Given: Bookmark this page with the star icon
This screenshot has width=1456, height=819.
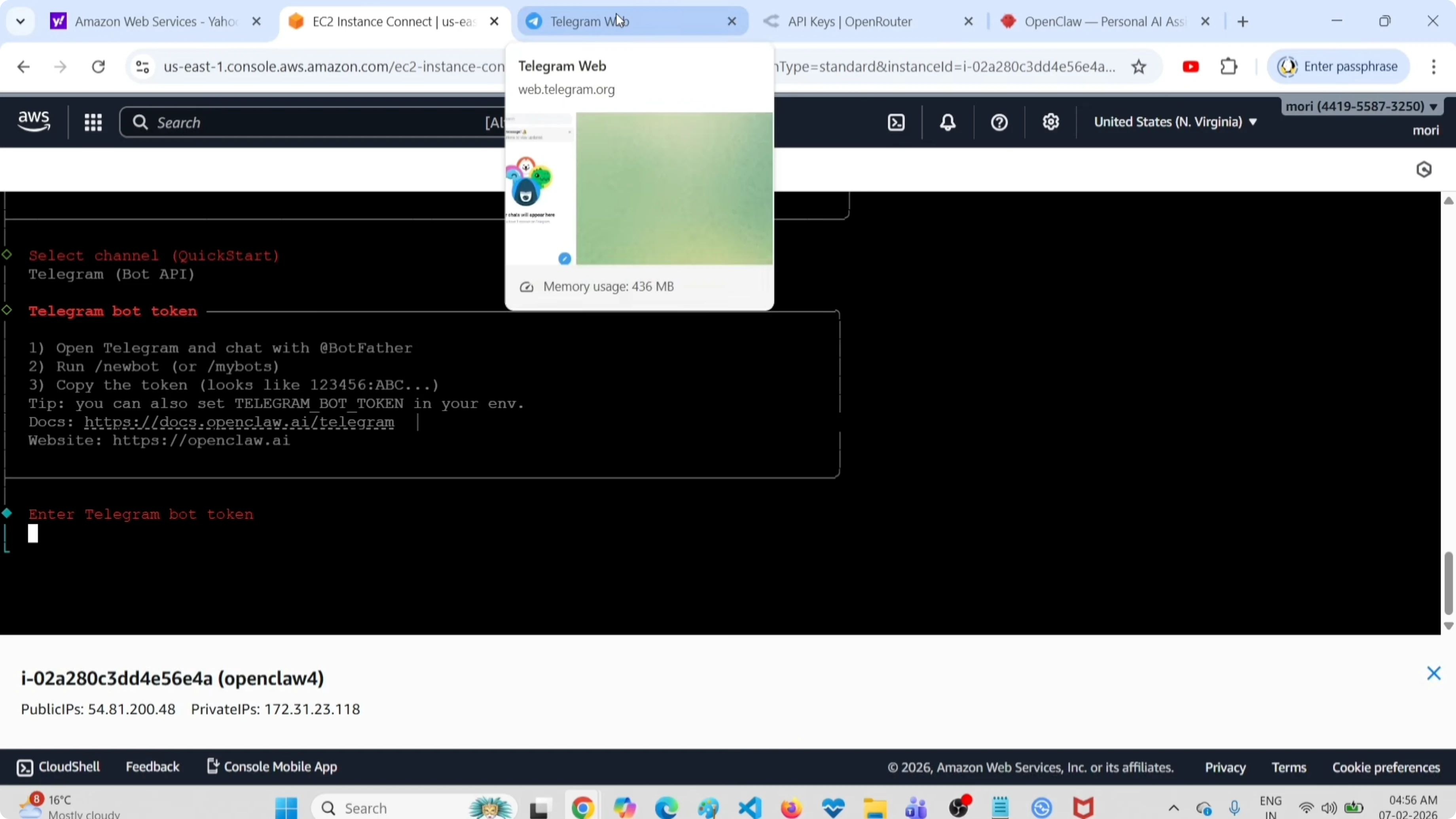Looking at the screenshot, I should point(1139,67).
